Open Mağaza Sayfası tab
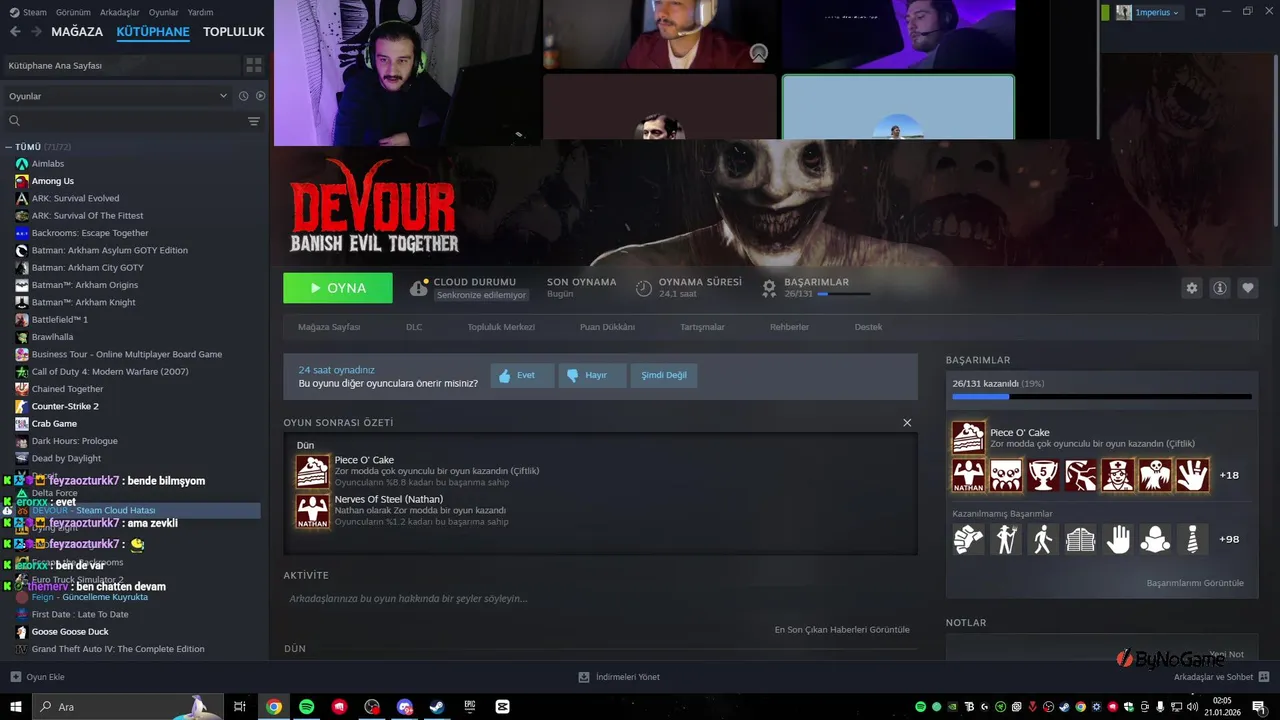Image resolution: width=1280 pixels, height=720 pixels. tap(329, 327)
